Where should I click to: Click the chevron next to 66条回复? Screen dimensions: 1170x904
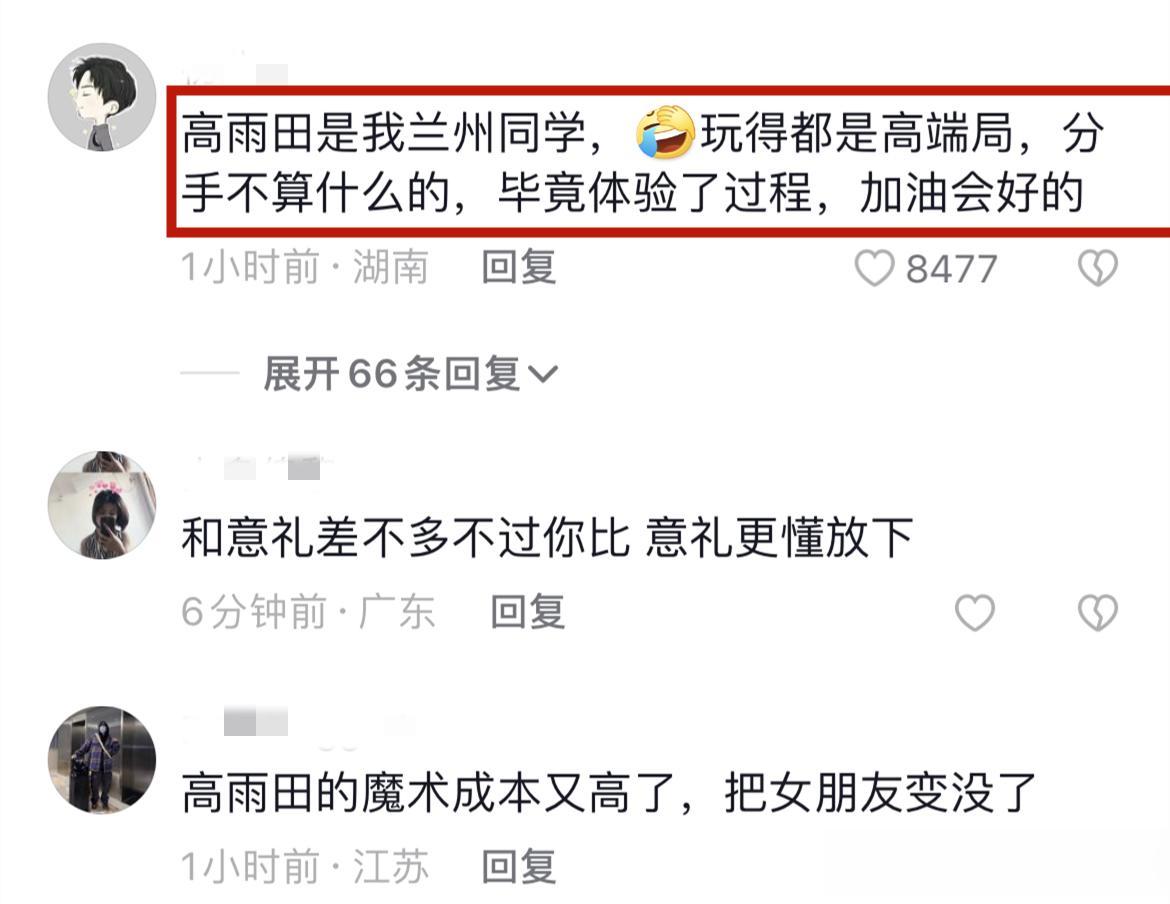click(542, 374)
